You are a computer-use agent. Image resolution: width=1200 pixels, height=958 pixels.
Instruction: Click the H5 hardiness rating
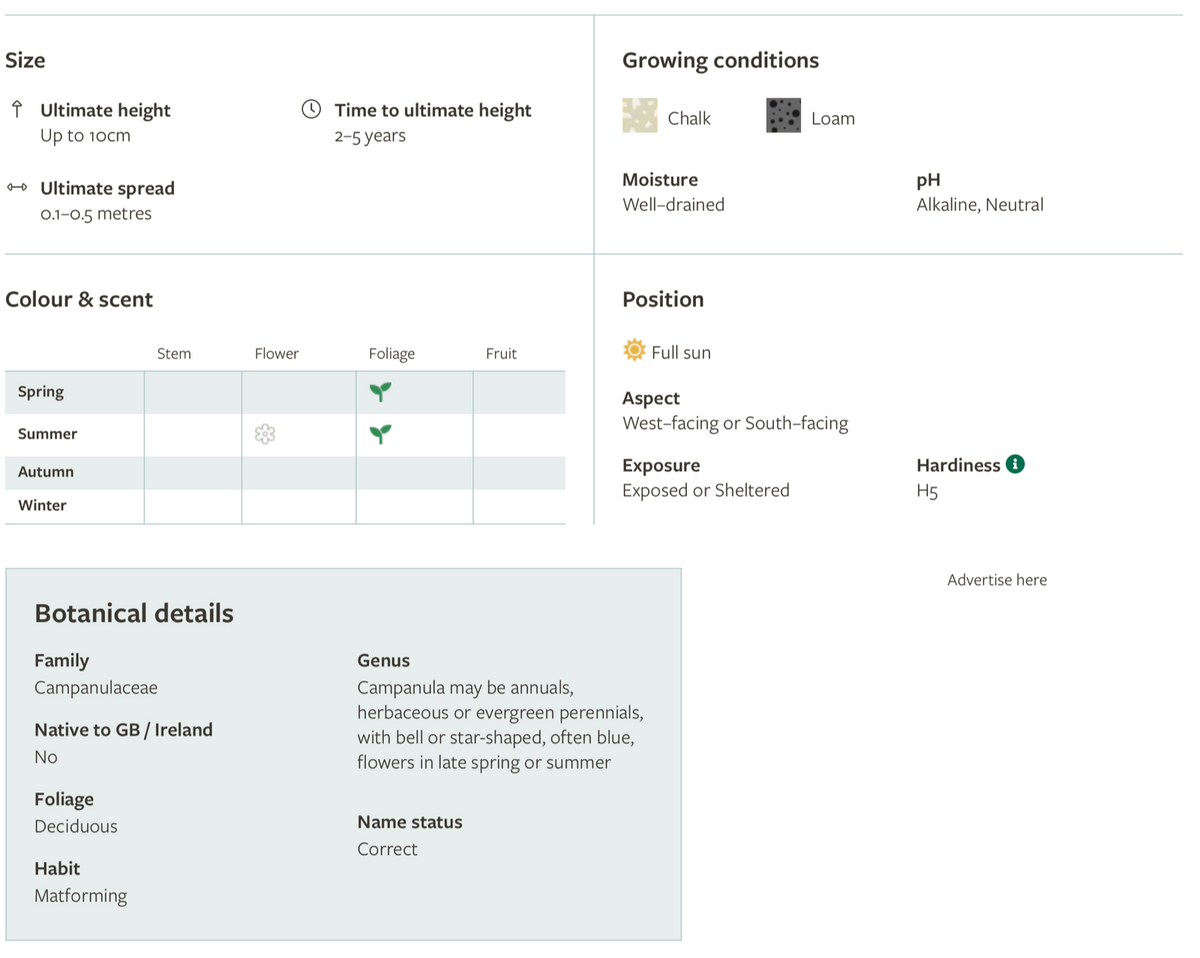927,491
